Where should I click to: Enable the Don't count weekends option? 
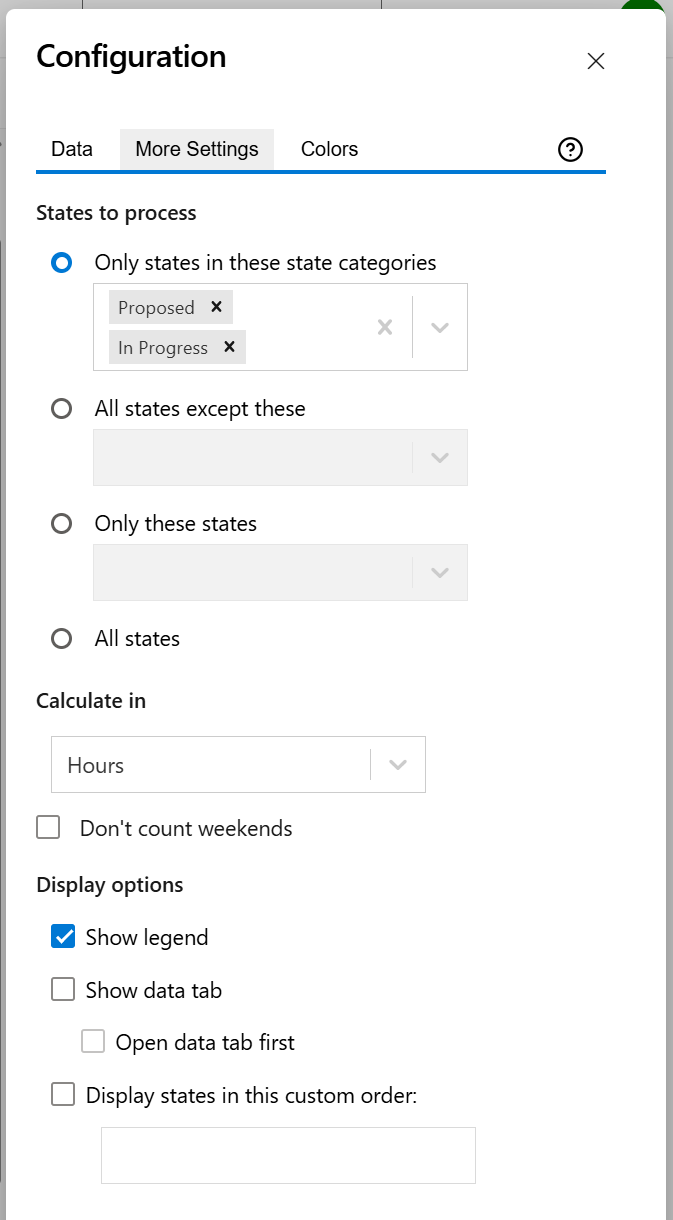(x=48, y=828)
